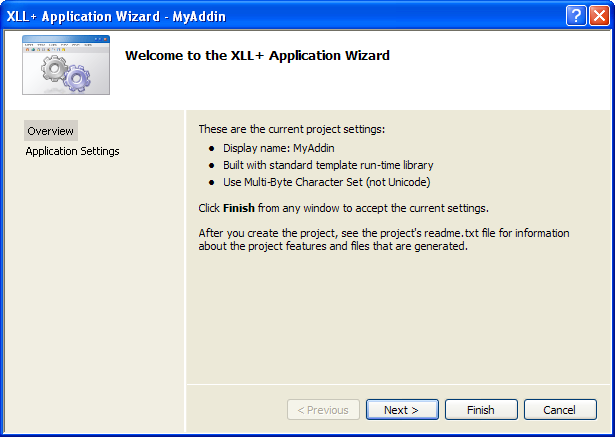615x437 pixels.
Task: Click the Multi-Byte Character Set line
Action: click(327, 182)
